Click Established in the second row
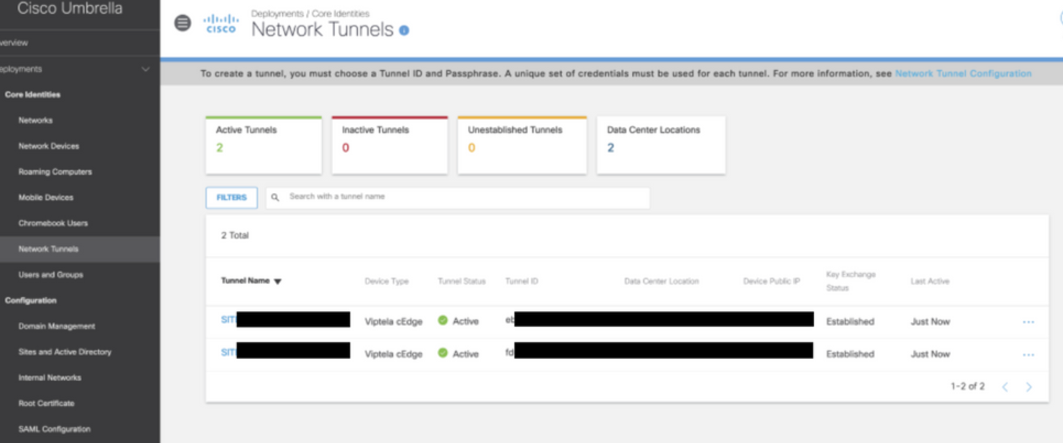Screen dimensions: 1064x444 point(850,354)
